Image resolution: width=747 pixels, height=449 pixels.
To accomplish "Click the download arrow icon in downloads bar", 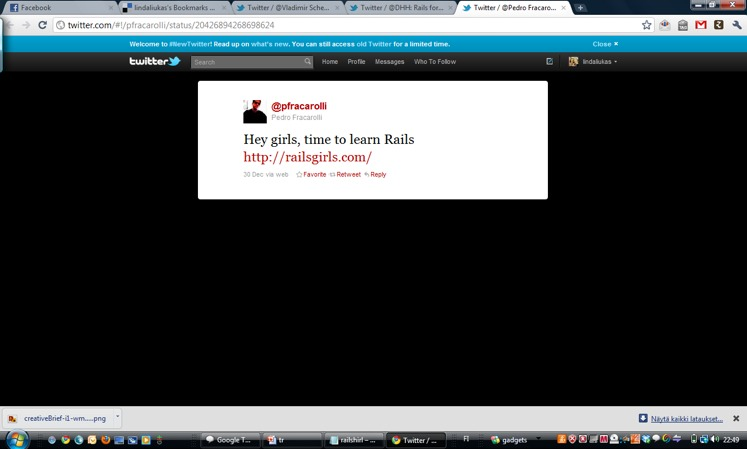I will (643, 418).
